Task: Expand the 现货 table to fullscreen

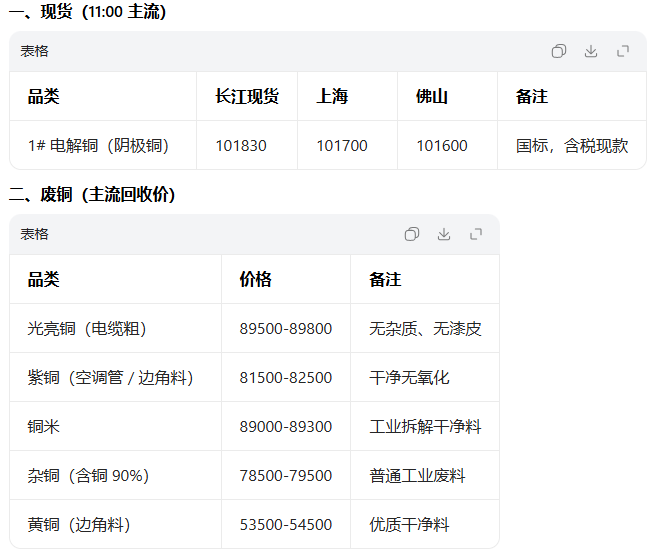Action: (623, 51)
